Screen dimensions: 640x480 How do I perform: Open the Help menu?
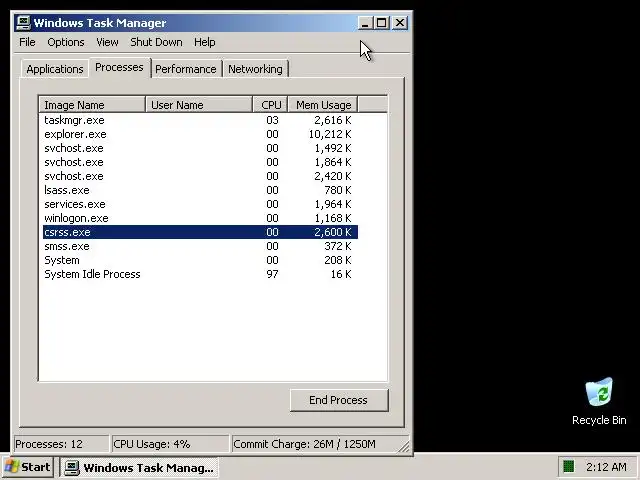[x=204, y=42]
